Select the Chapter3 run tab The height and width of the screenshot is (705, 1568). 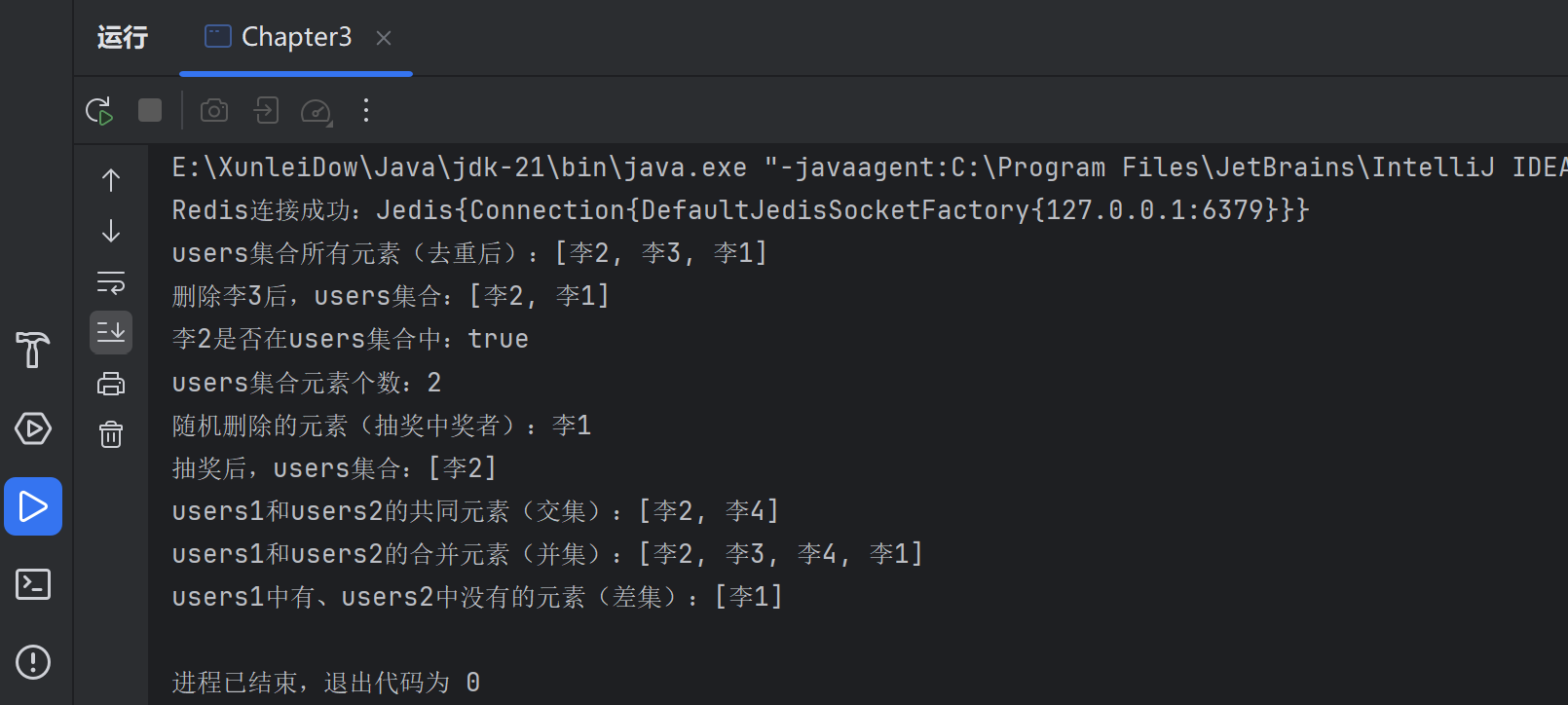(279, 37)
